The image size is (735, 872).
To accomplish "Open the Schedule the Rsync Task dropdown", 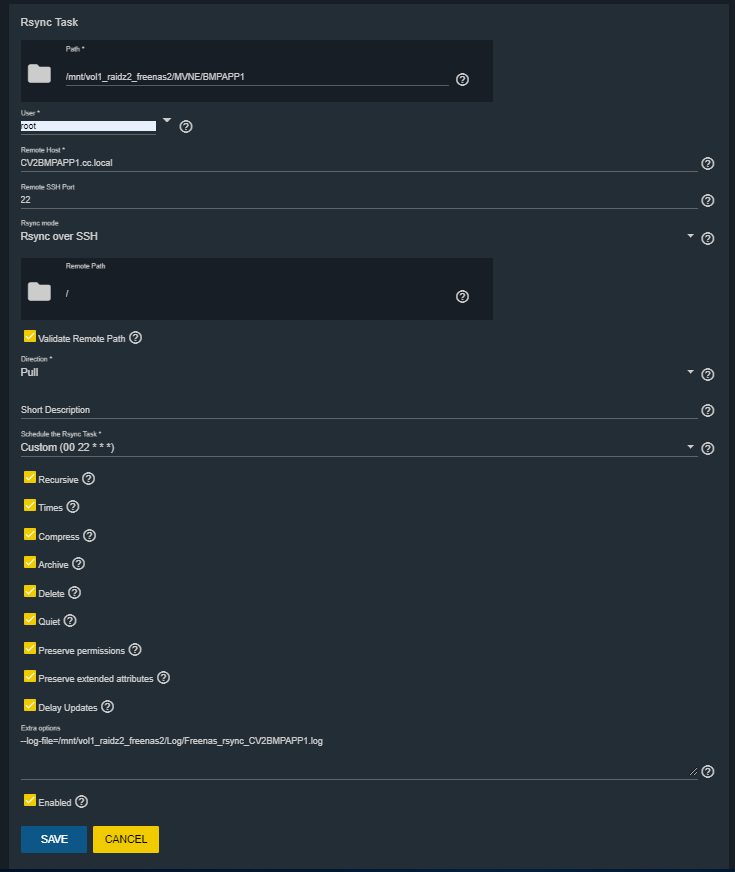I will (690, 447).
